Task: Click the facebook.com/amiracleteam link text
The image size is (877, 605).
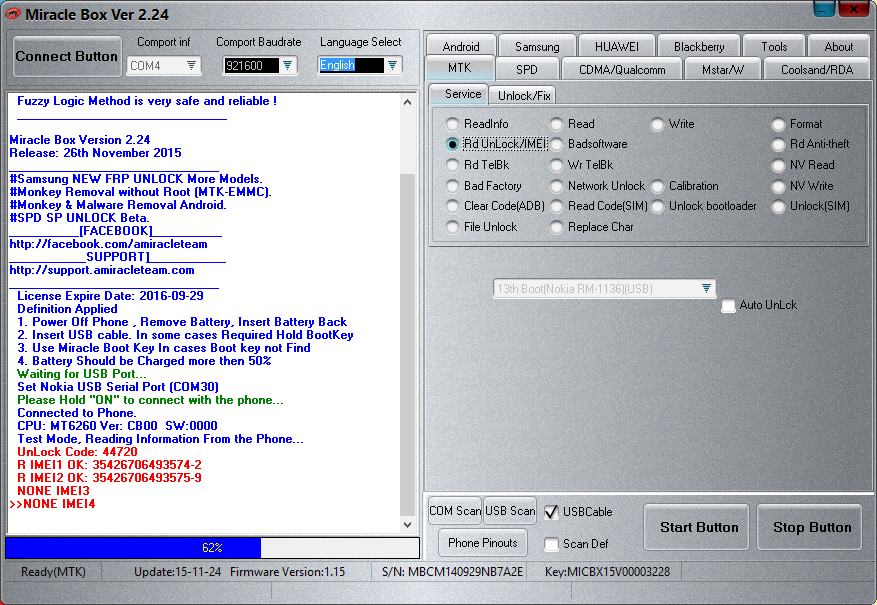Action: click(109, 244)
